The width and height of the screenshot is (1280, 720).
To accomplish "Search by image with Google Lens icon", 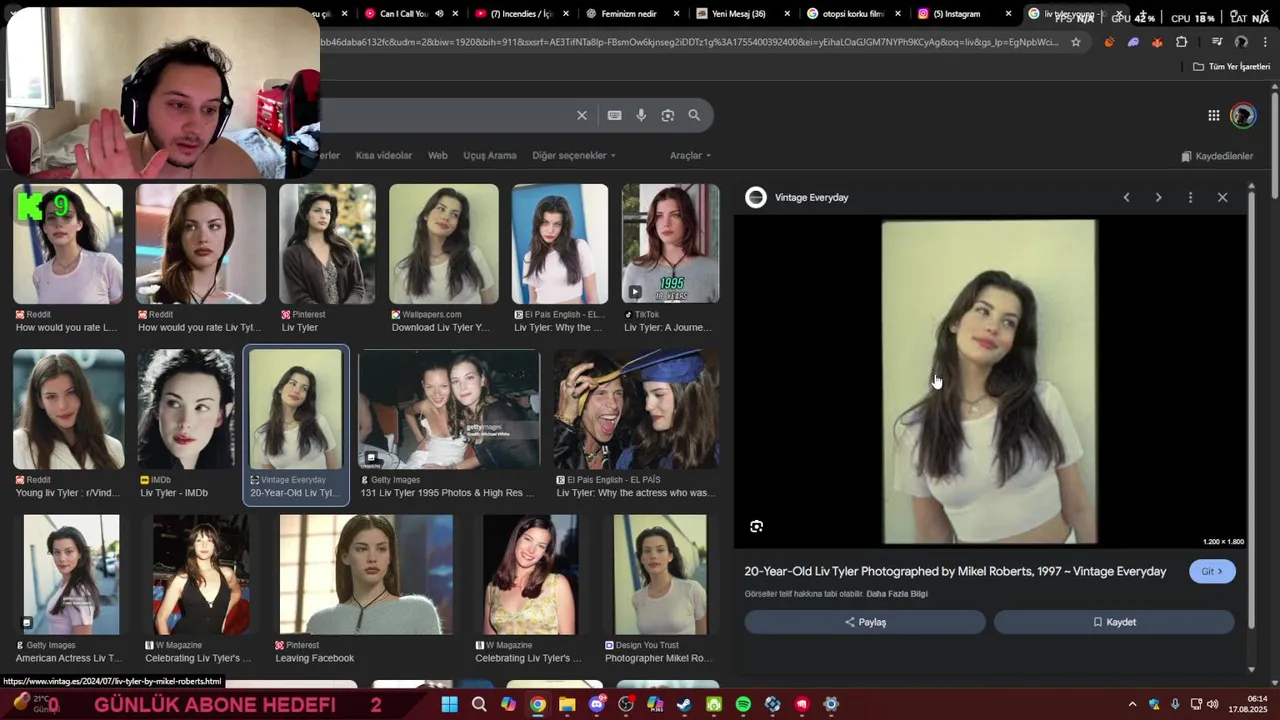I will point(668,115).
